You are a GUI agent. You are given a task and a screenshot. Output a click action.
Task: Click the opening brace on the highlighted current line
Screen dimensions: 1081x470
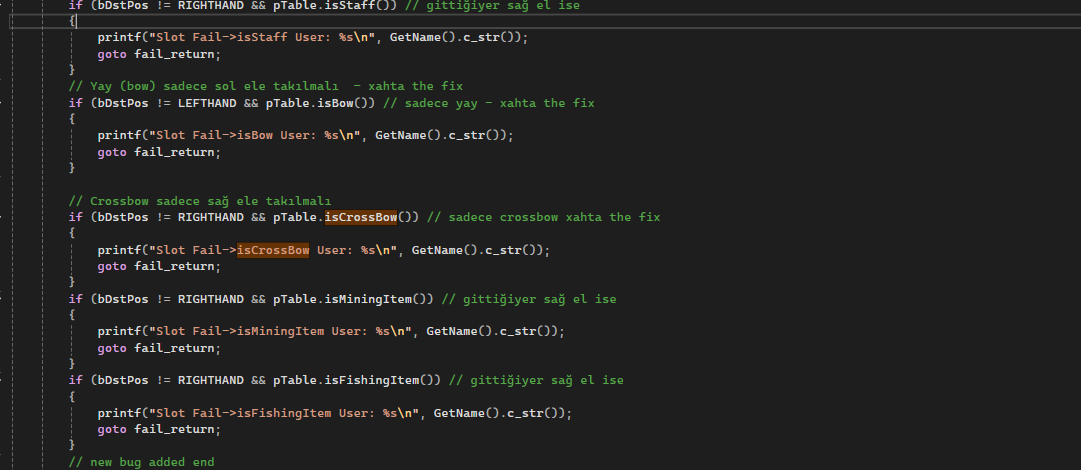(72, 21)
